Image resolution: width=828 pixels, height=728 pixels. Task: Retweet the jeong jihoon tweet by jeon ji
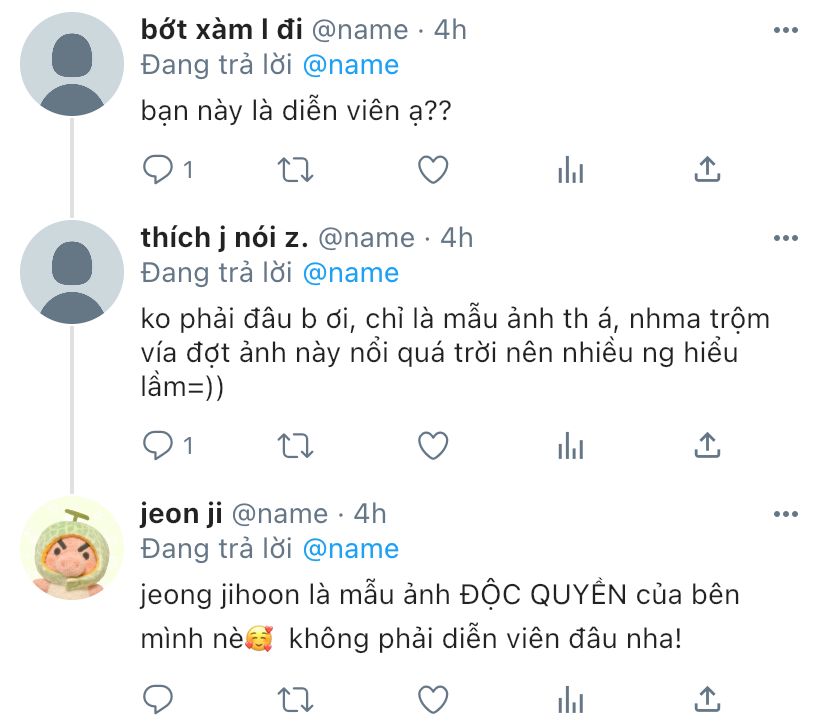pos(294,697)
